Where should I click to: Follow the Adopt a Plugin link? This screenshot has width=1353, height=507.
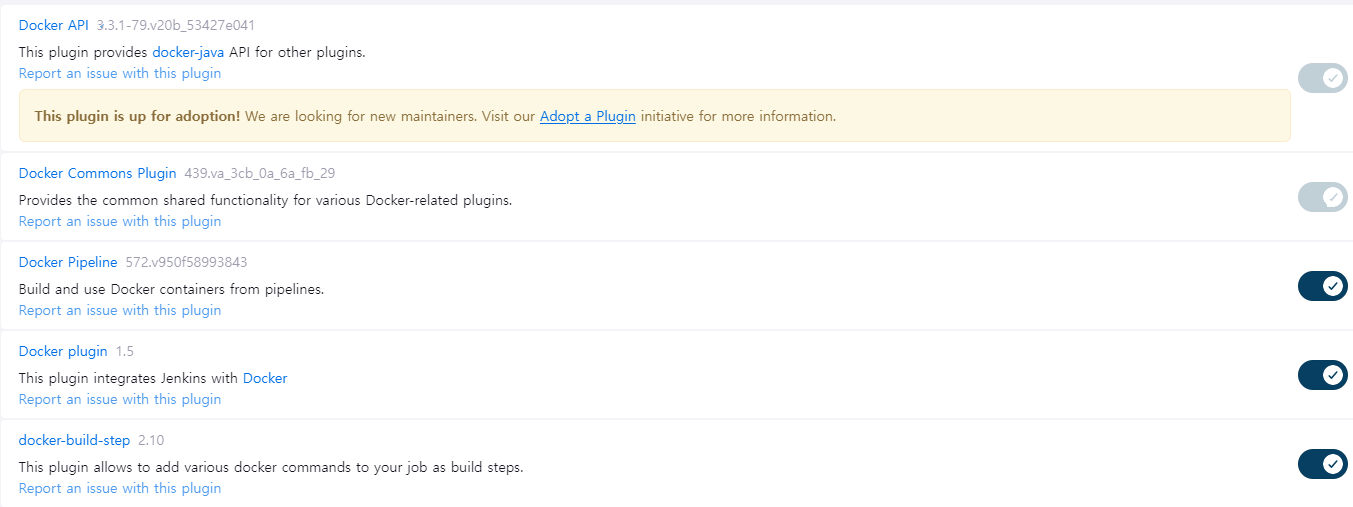[588, 116]
